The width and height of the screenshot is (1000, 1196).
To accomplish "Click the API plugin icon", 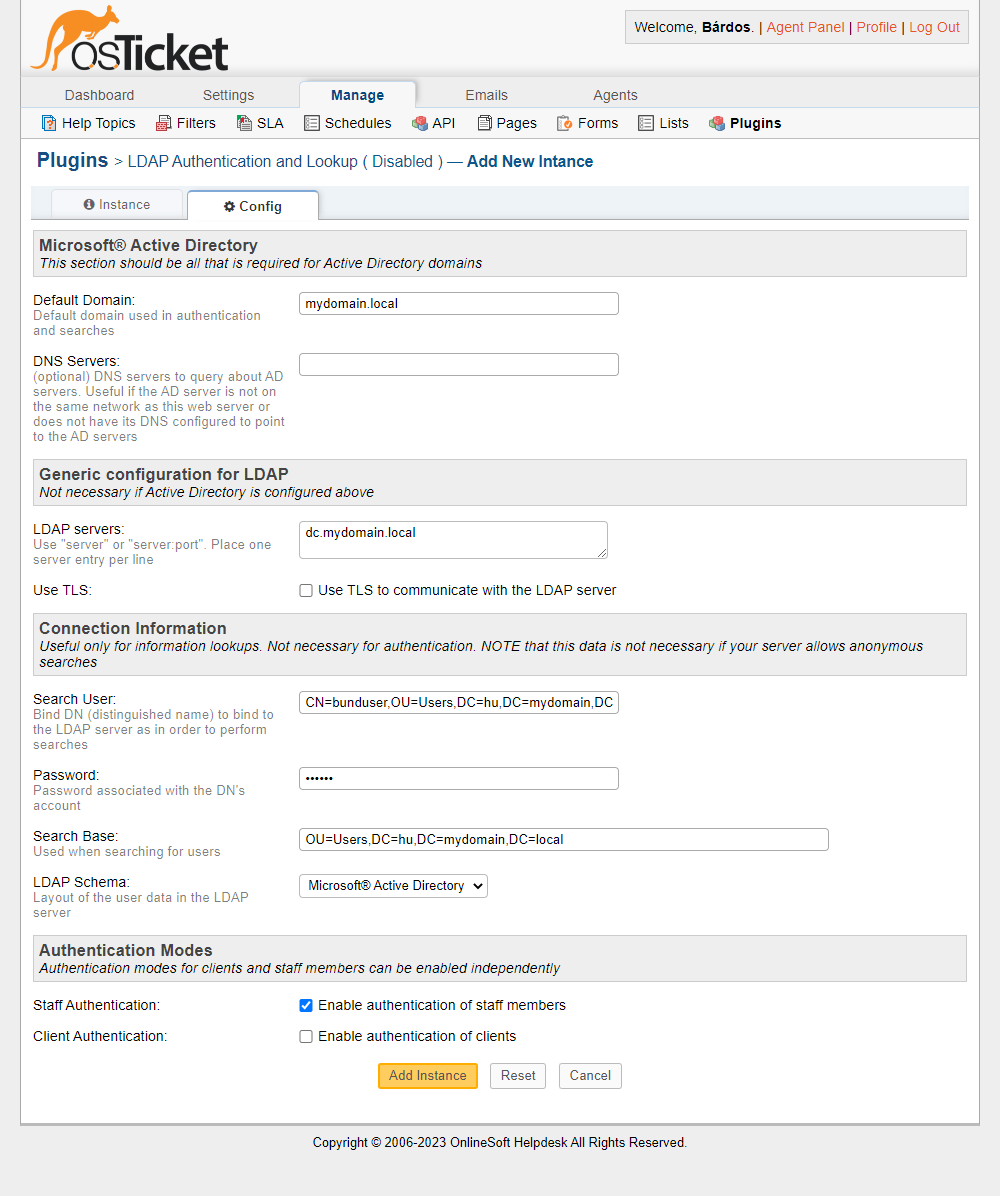I will [x=416, y=122].
